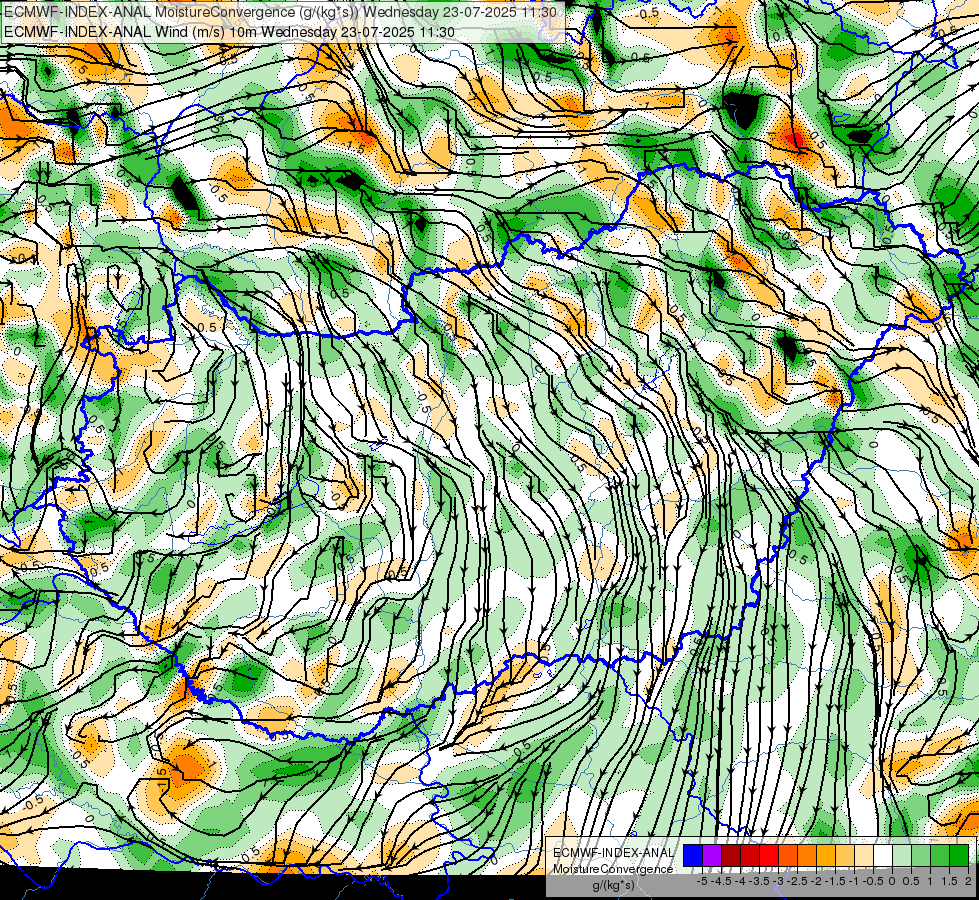979x900 pixels.
Task: Click the -0.5 legend tick label
Action: tap(873, 881)
